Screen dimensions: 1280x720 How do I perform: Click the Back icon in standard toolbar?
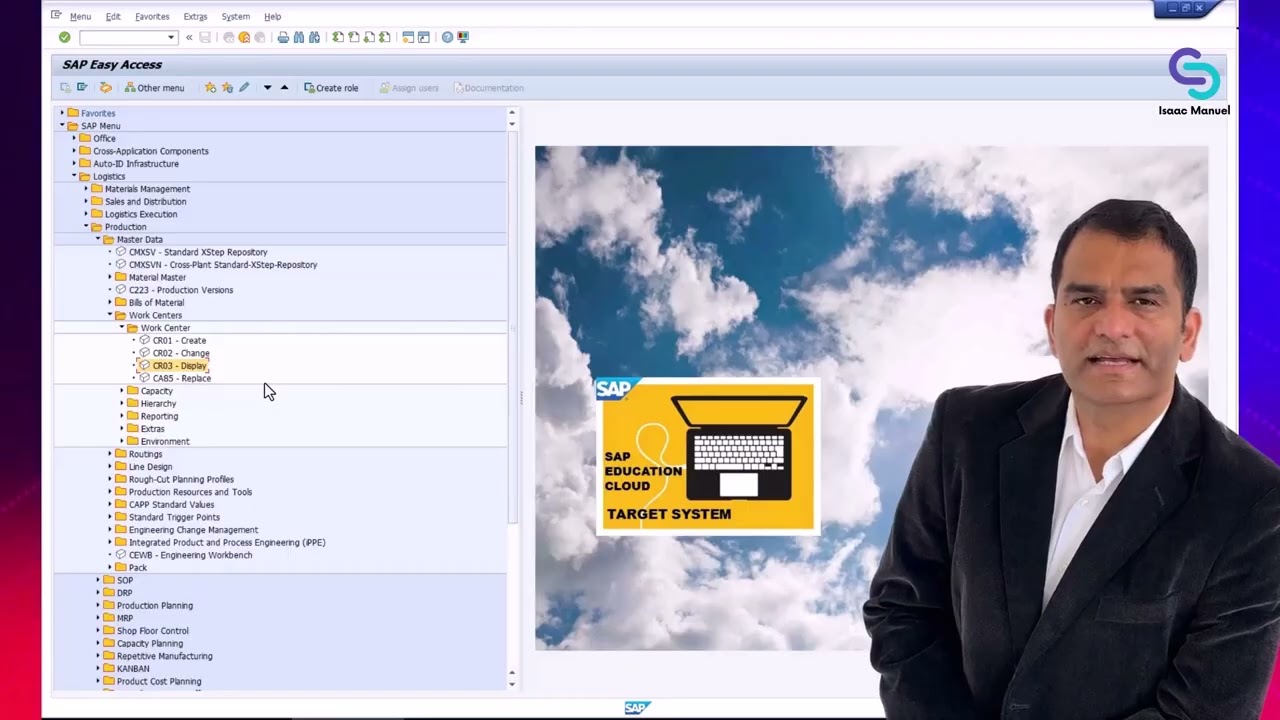click(229, 37)
